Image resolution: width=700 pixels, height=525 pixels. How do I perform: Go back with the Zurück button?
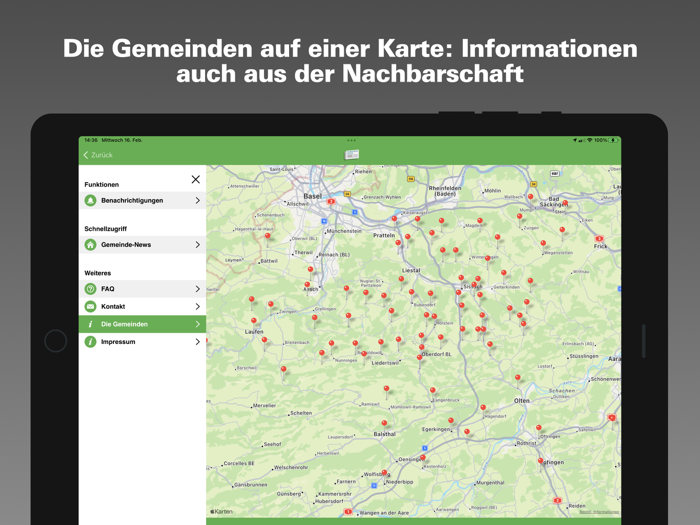(x=98, y=155)
